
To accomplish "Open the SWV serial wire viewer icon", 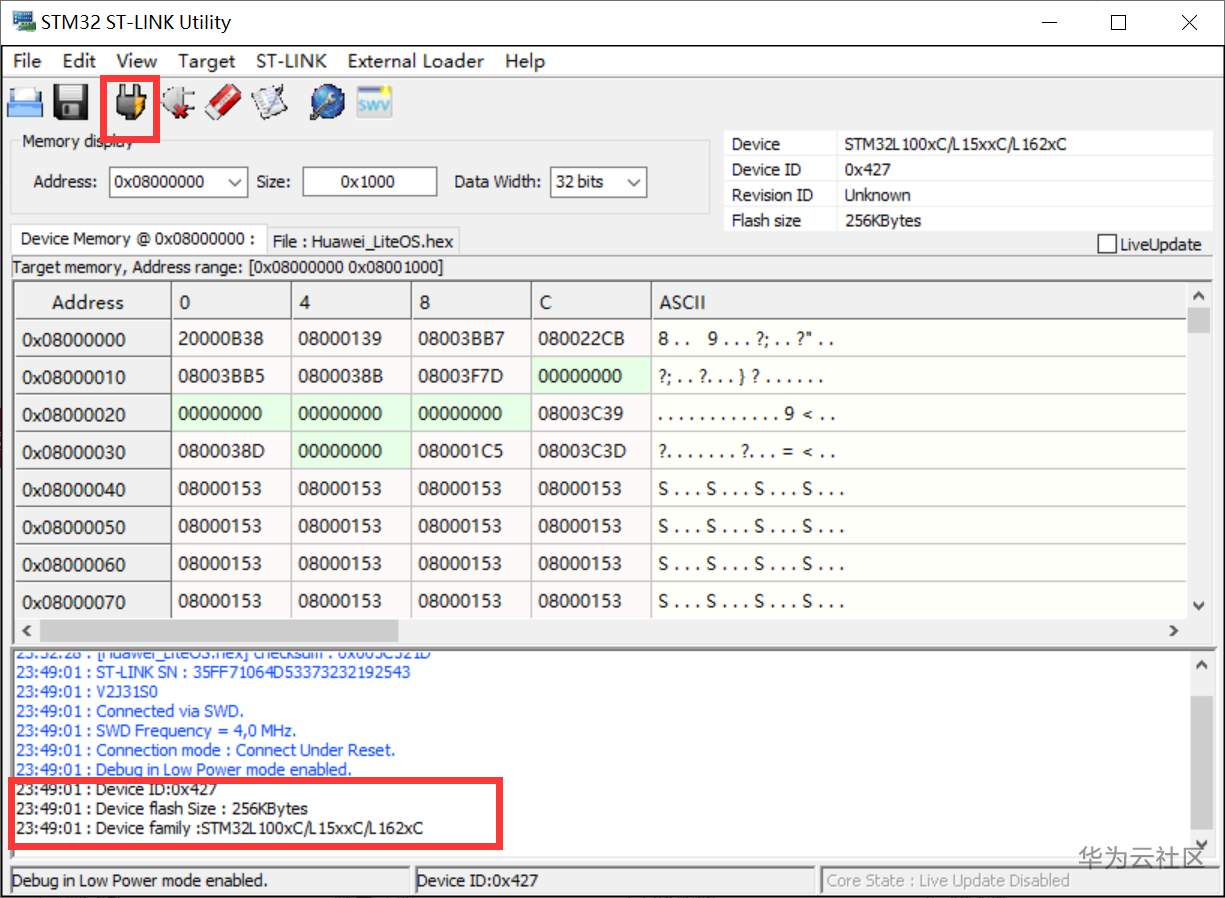I will 375,102.
